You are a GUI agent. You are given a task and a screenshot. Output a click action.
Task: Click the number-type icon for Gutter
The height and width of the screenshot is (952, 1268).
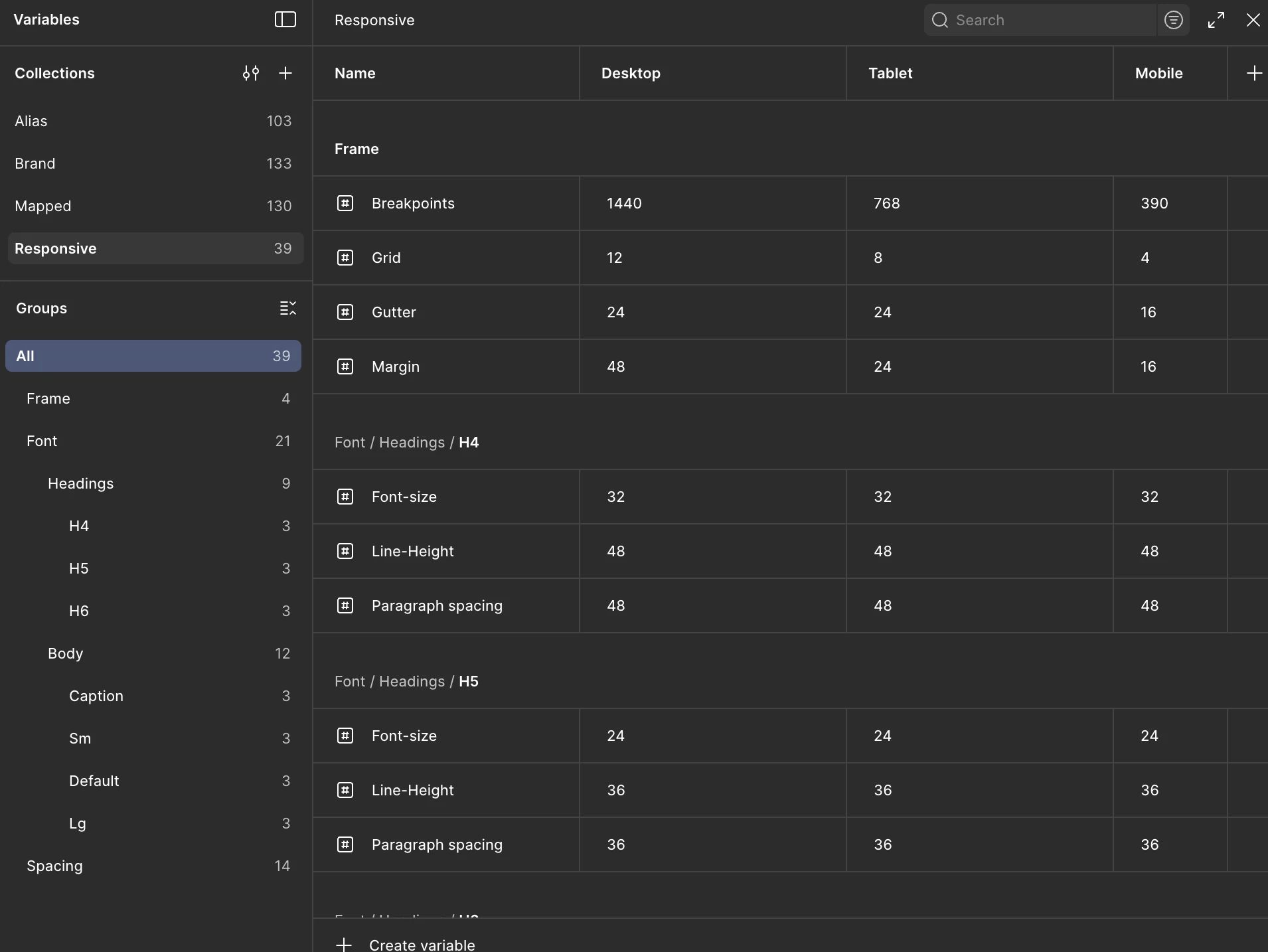tap(345, 312)
